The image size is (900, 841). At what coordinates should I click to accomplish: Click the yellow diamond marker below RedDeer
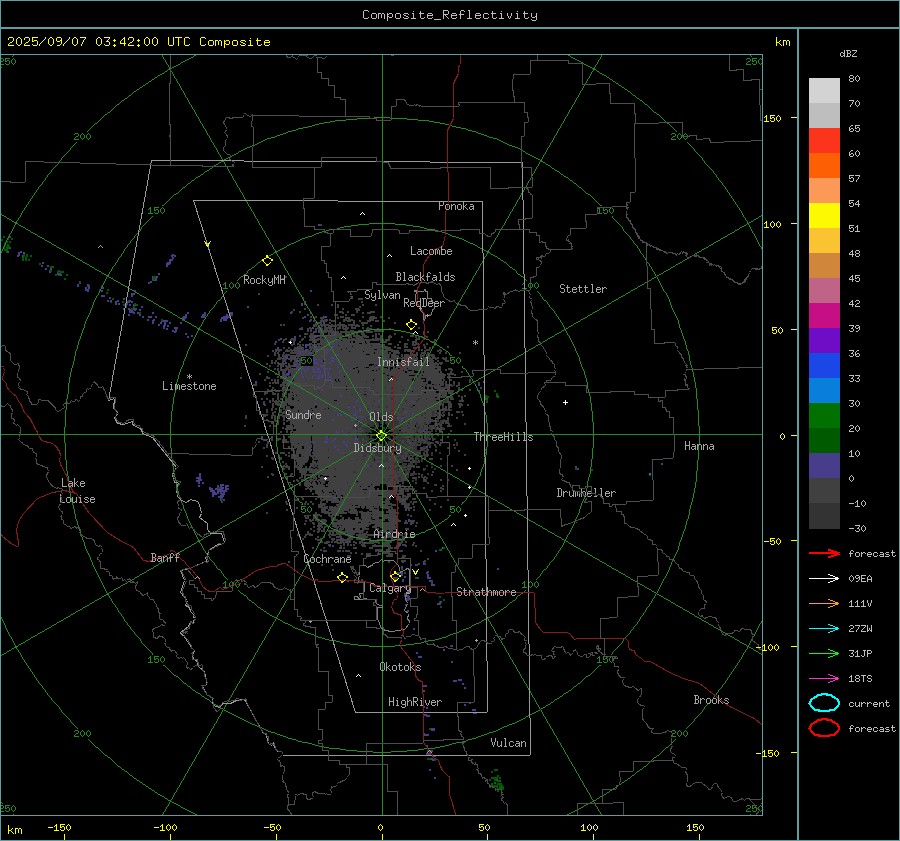pos(412,325)
